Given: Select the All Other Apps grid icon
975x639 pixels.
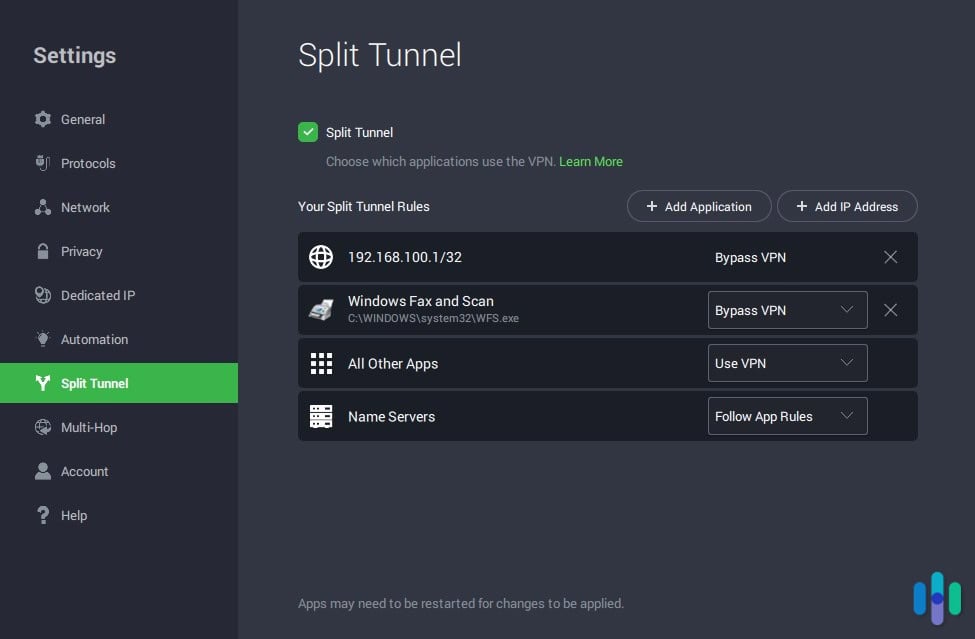Looking at the screenshot, I should 321,363.
